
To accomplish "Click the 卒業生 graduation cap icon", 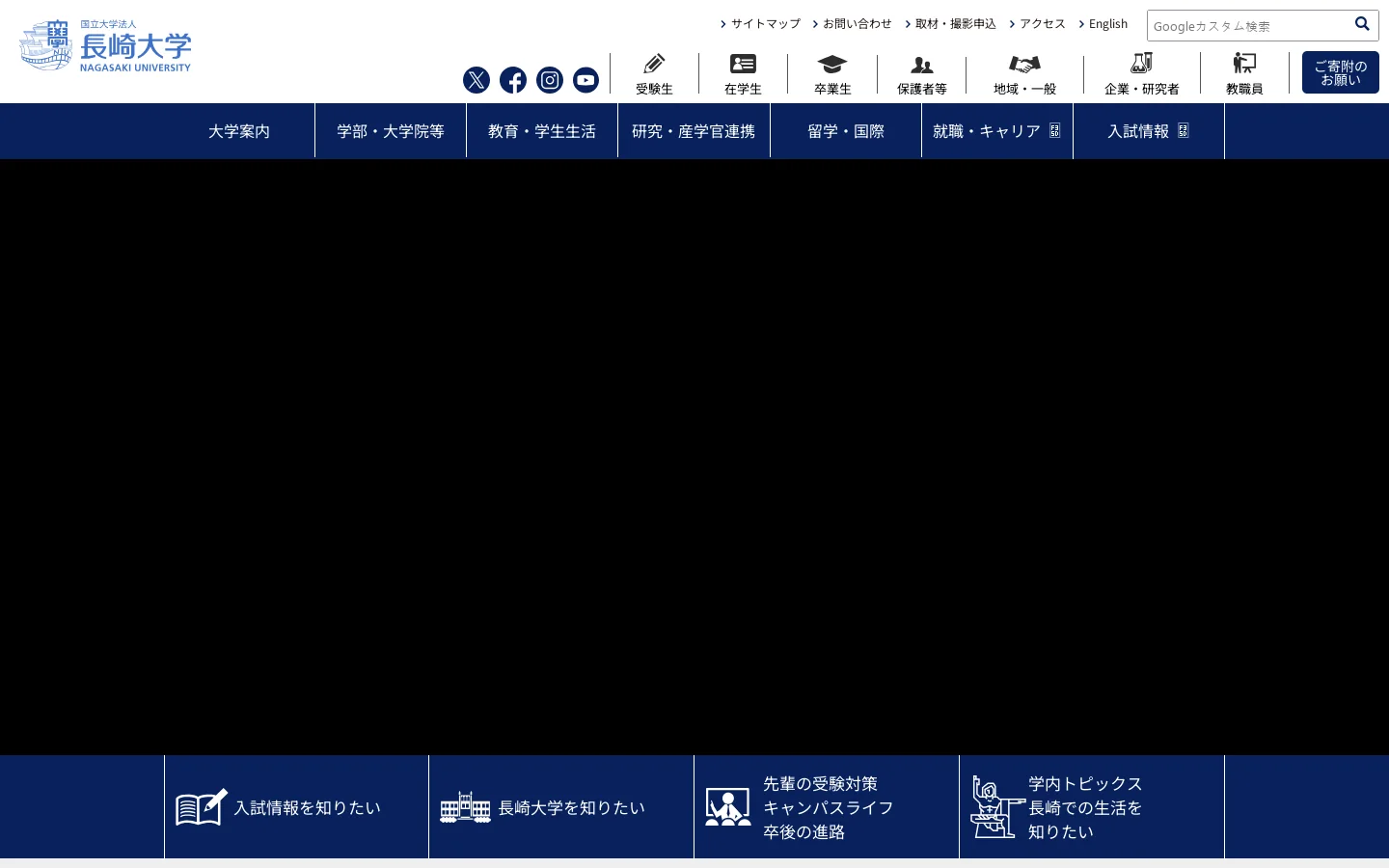I will [x=832, y=65].
